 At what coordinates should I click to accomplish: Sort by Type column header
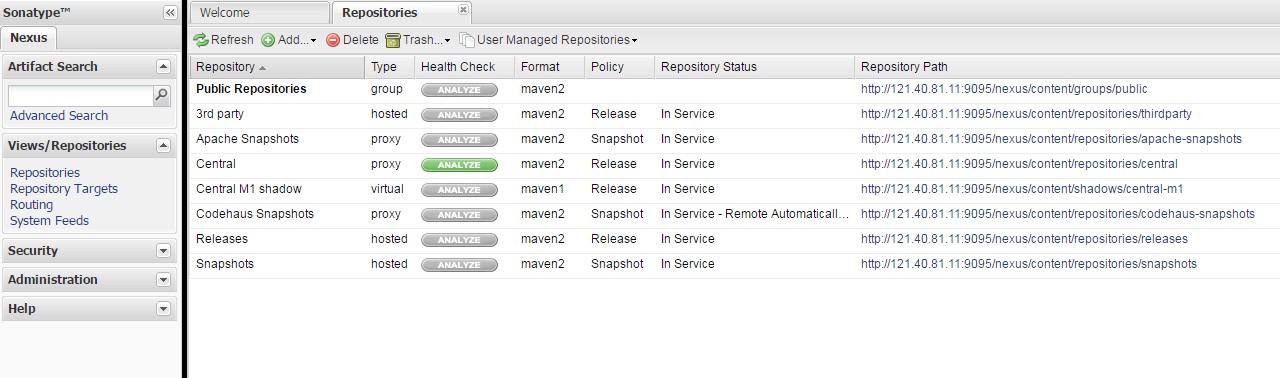(390, 67)
